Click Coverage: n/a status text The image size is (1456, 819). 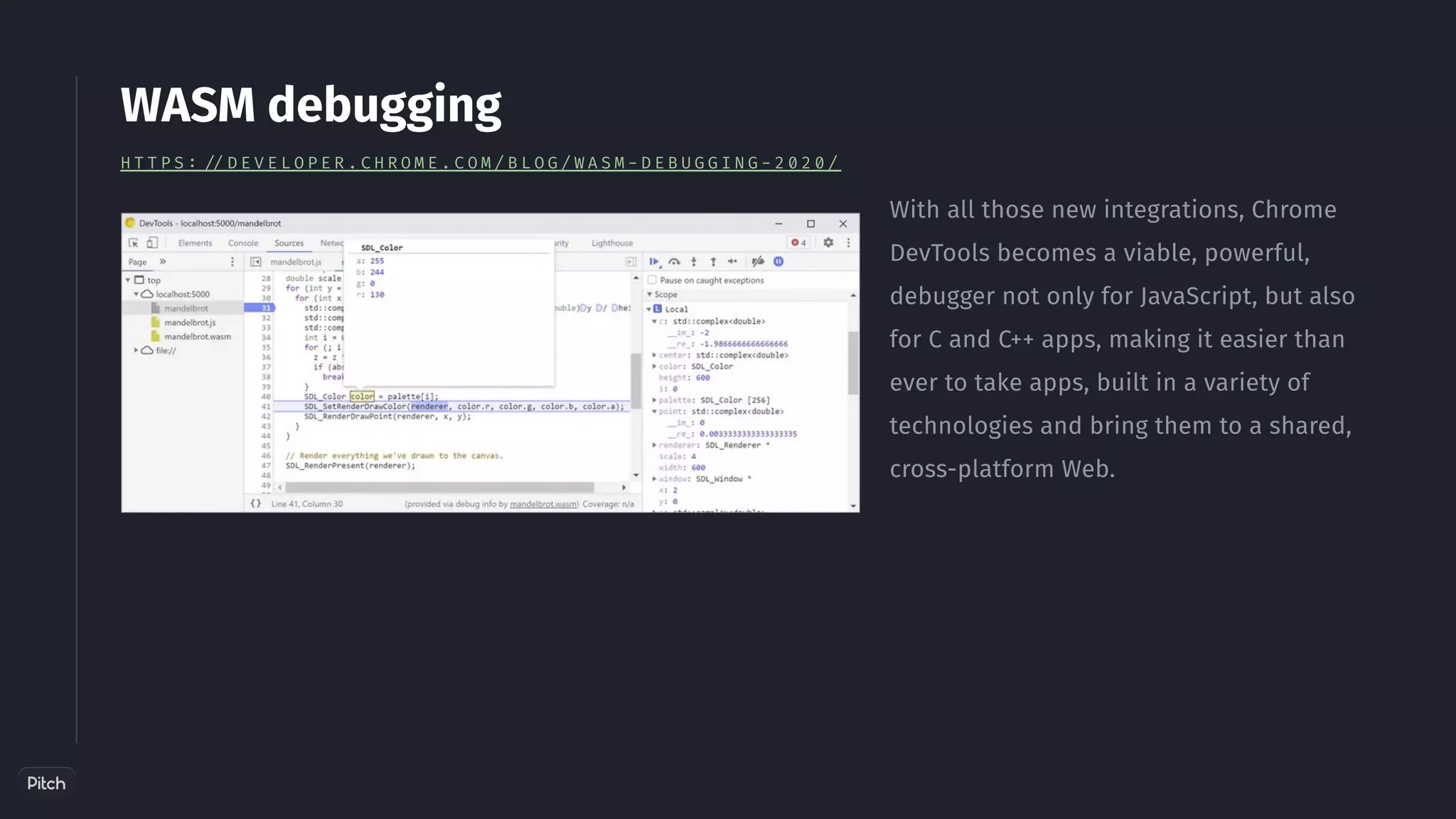point(609,504)
